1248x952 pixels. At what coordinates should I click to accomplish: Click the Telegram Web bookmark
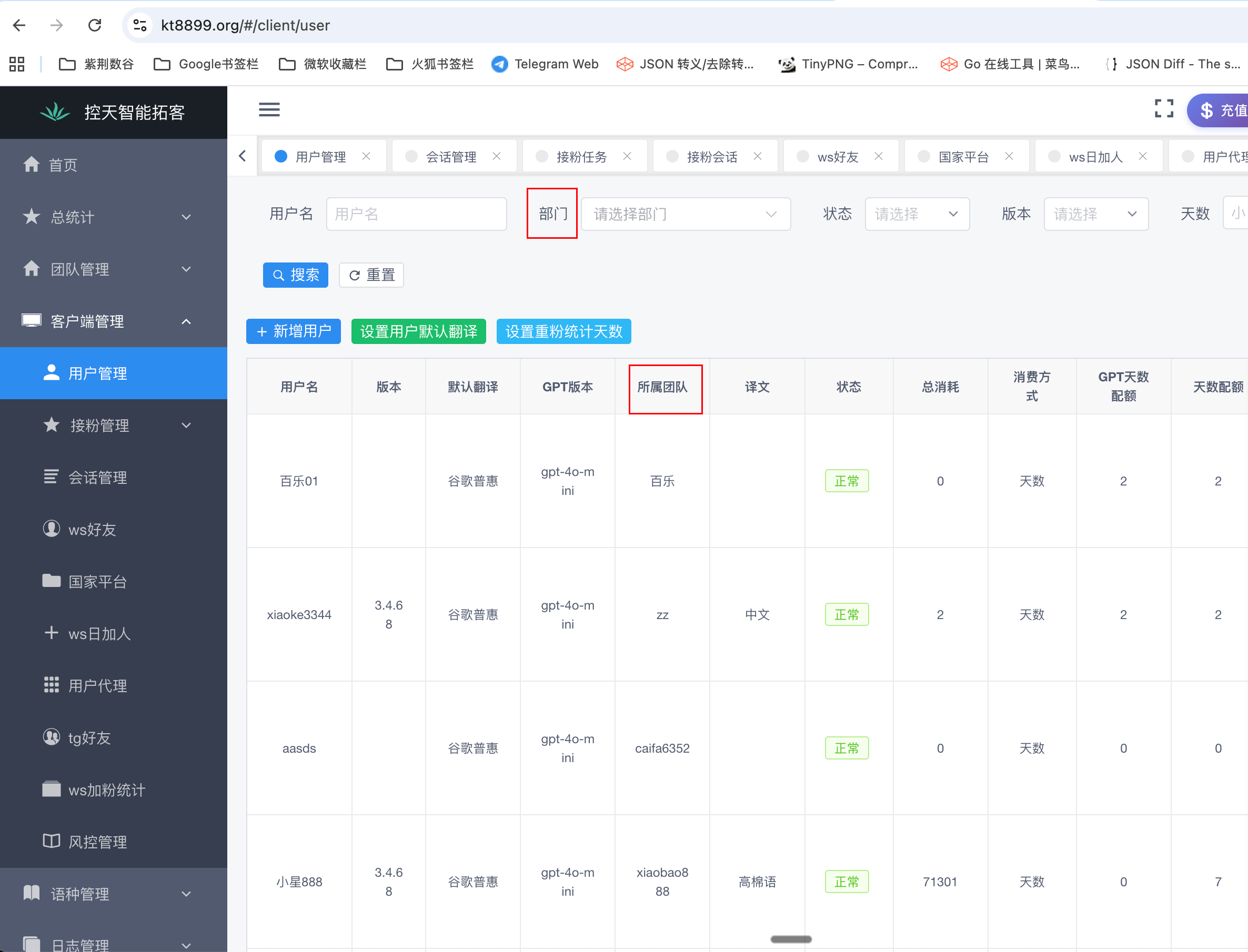point(545,64)
